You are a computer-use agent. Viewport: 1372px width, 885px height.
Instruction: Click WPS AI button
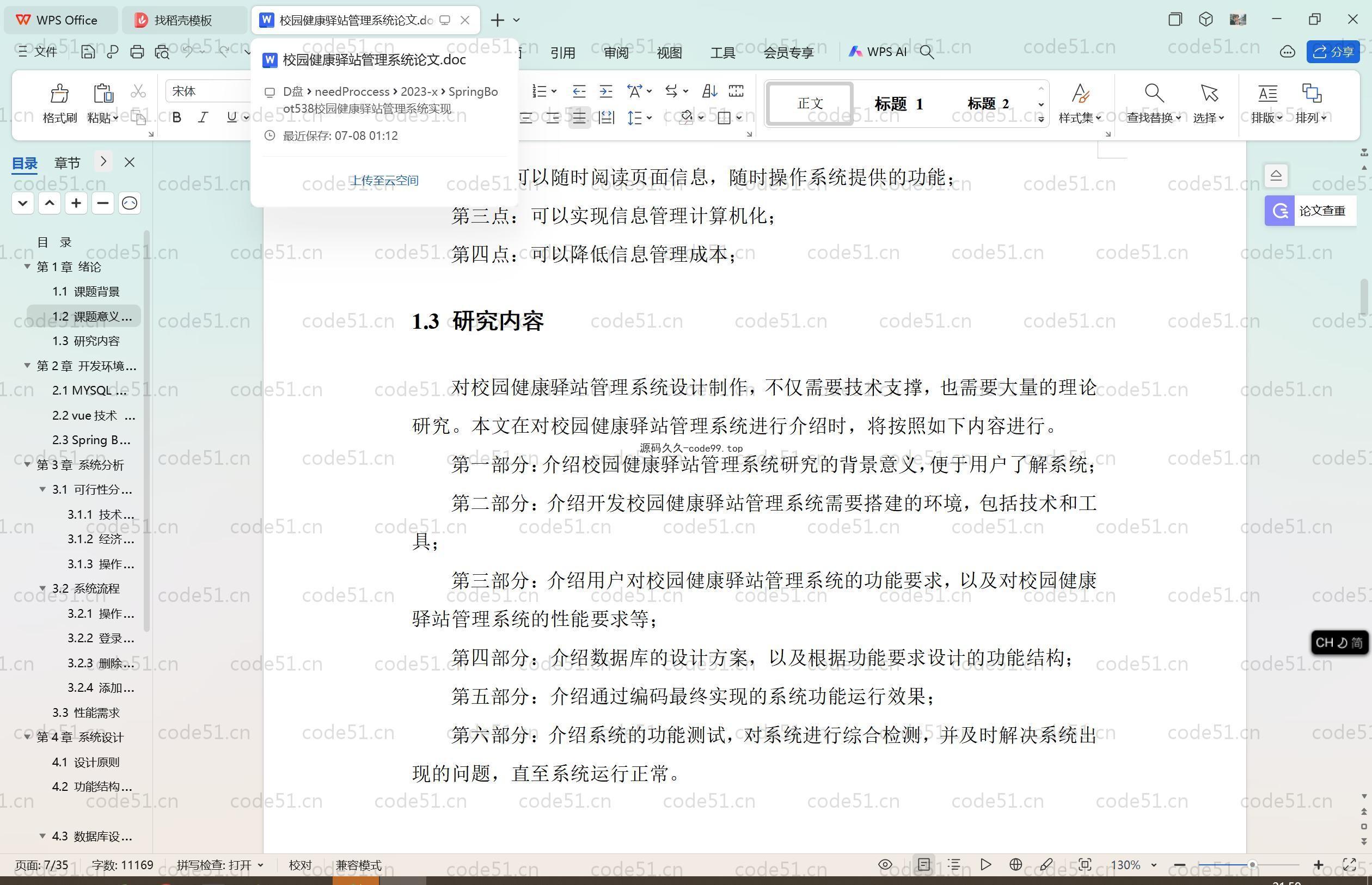pos(878,52)
